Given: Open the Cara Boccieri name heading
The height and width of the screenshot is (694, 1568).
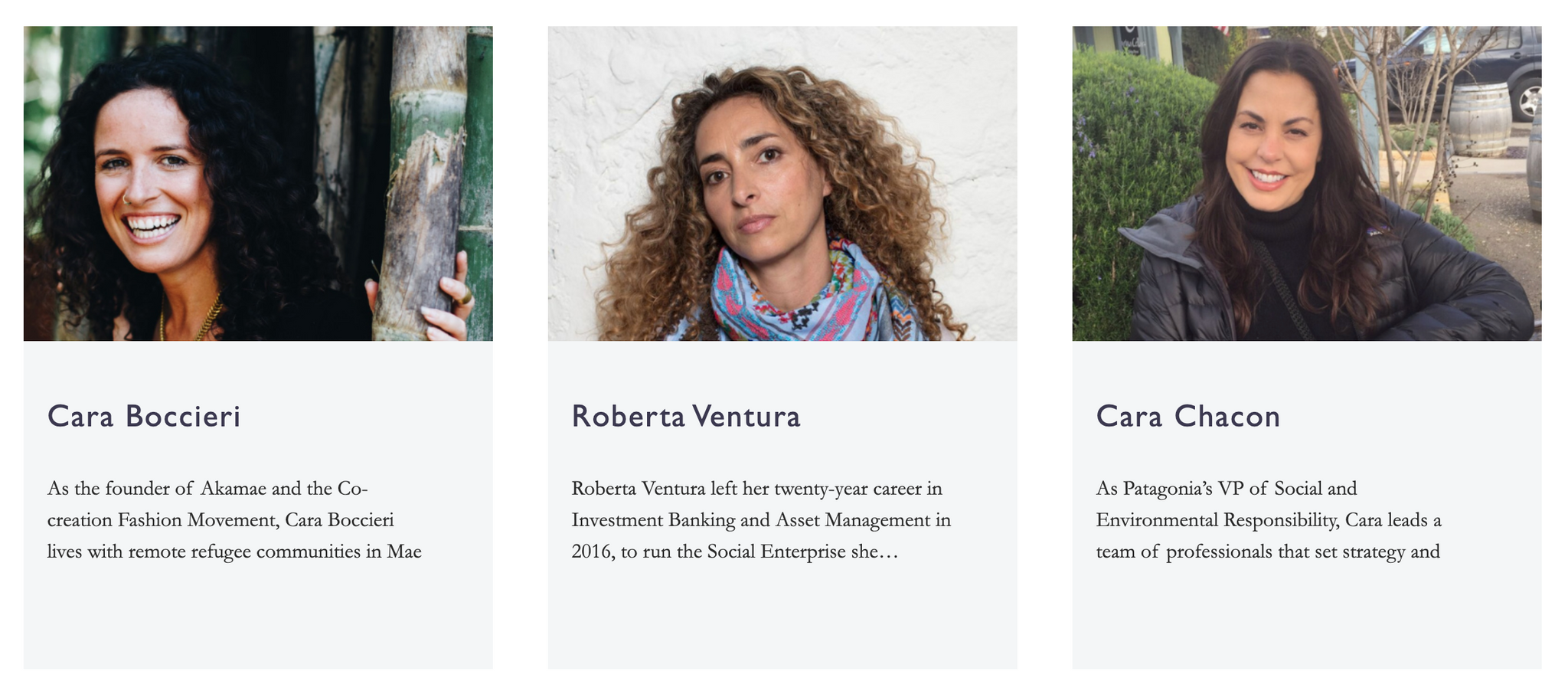Looking at the screenshot, I should point(144,417).
